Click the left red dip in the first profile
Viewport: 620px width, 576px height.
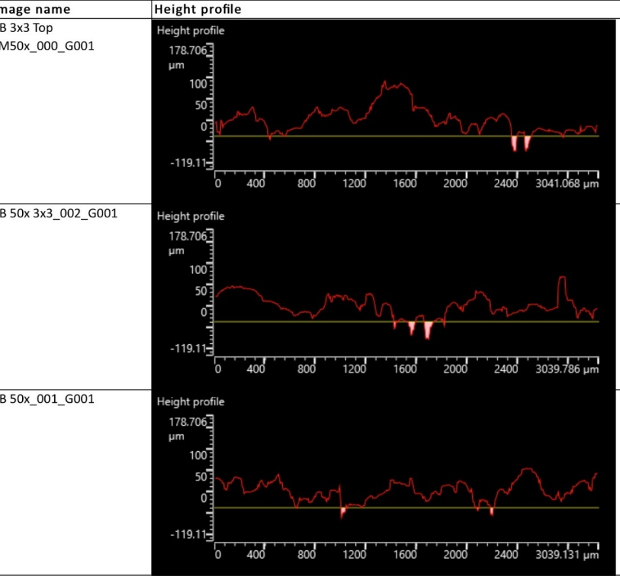point(515,144)
